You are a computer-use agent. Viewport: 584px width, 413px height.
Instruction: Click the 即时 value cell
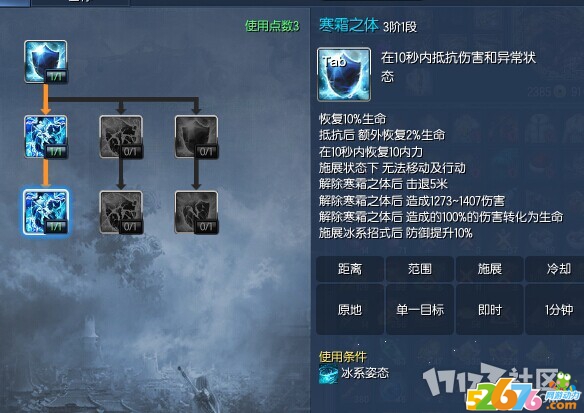coord(489,309)
